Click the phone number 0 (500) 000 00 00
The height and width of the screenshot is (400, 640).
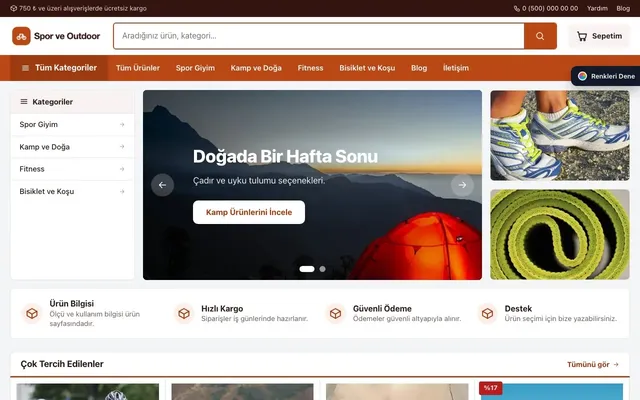pos(550,8)
